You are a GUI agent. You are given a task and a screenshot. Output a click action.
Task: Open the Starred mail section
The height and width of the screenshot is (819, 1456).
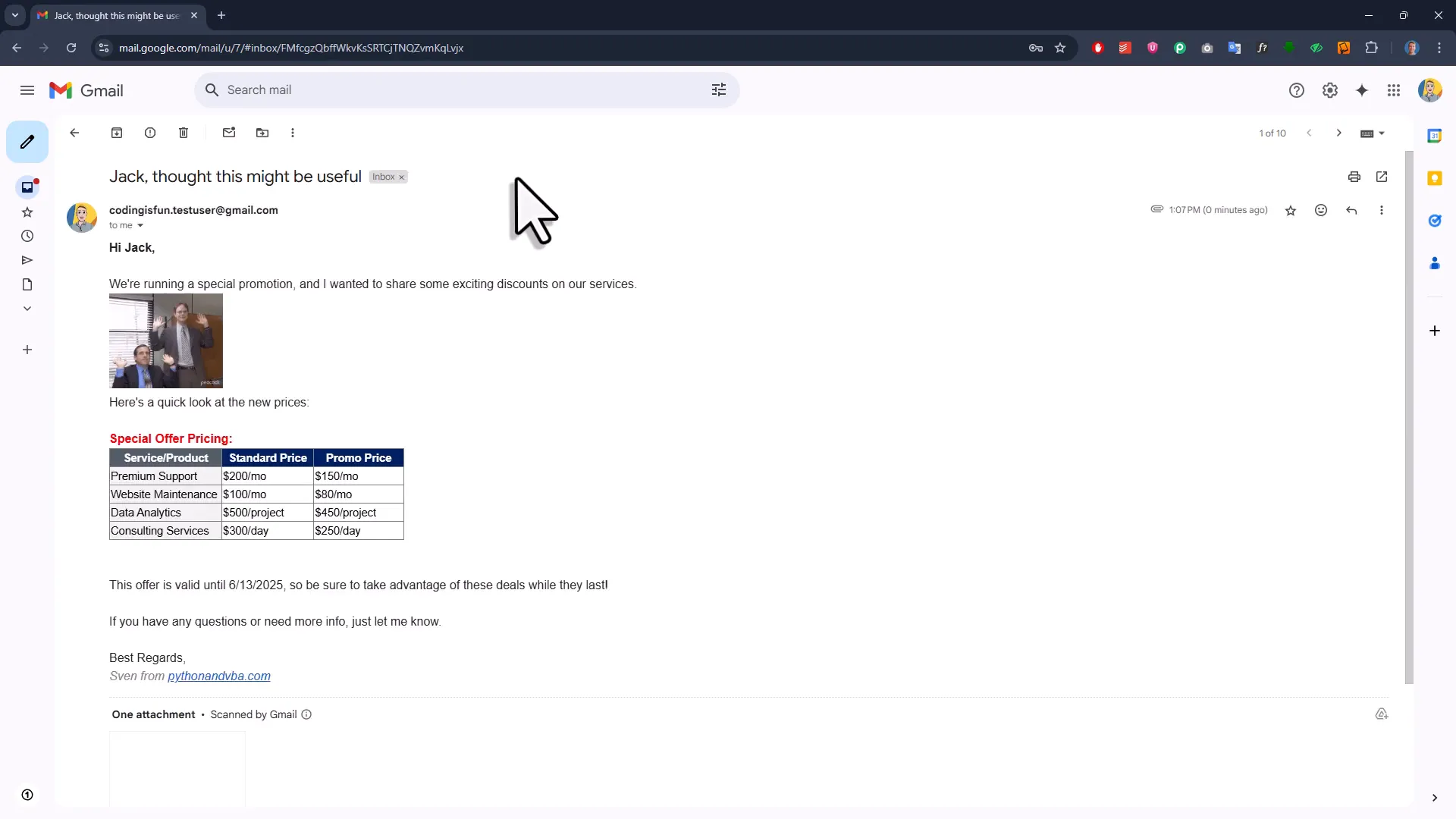(27, 212)
